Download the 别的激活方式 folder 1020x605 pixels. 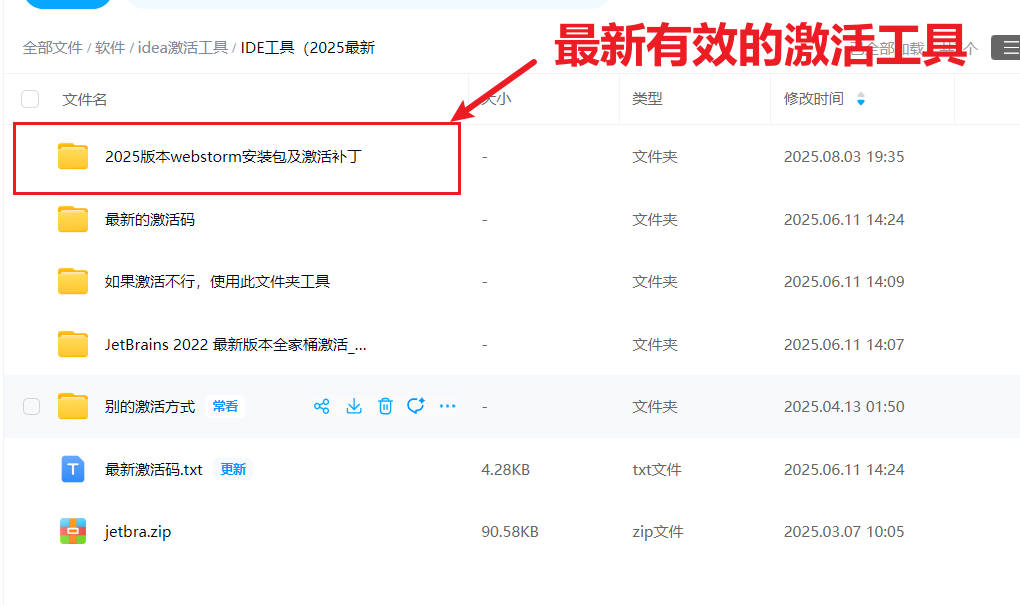[x=354, y=407]
